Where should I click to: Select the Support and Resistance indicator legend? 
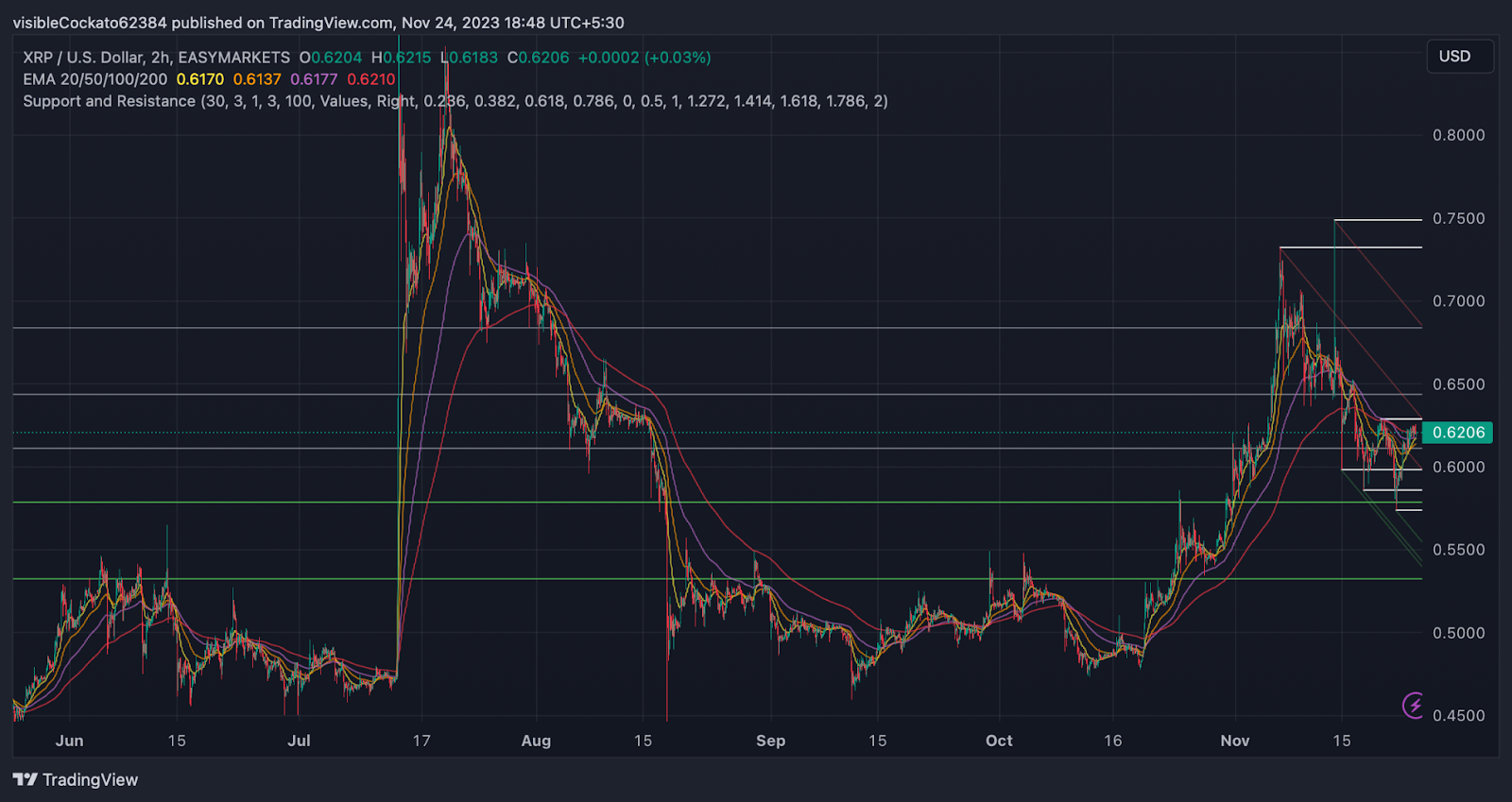click(455, 101)
